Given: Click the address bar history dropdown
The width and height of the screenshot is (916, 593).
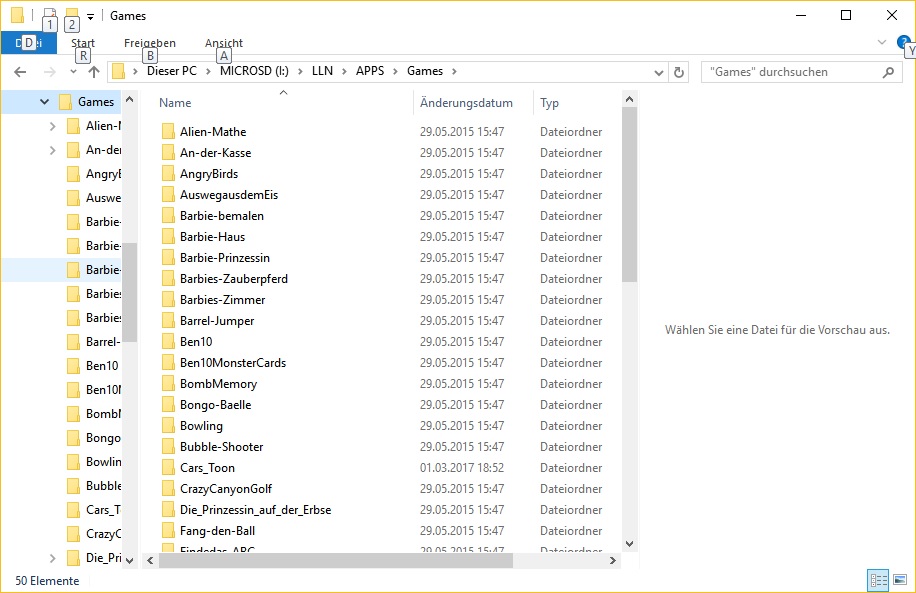Looking at the screenshot, I should [x=658, y=72].
